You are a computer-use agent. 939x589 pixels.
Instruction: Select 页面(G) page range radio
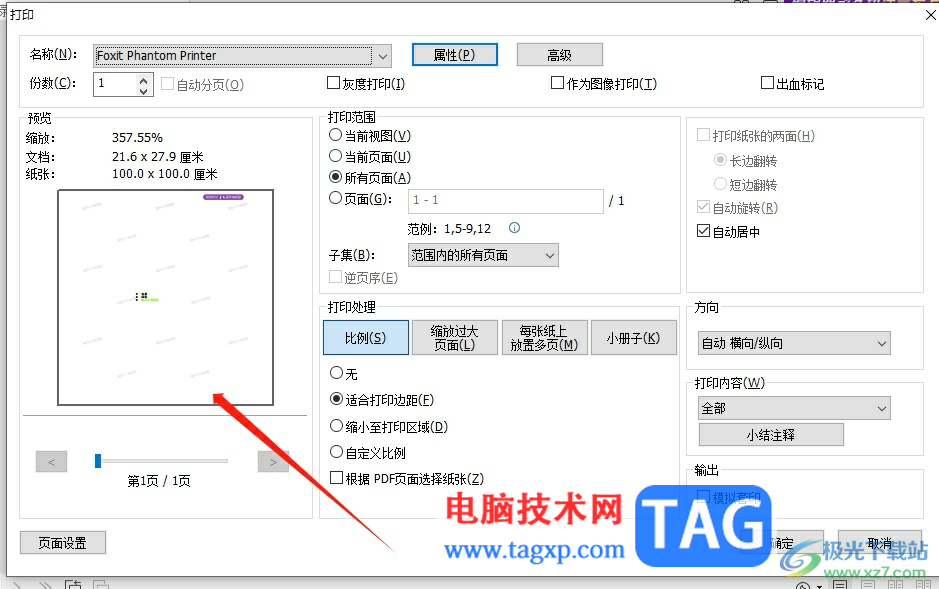(335, 198)
